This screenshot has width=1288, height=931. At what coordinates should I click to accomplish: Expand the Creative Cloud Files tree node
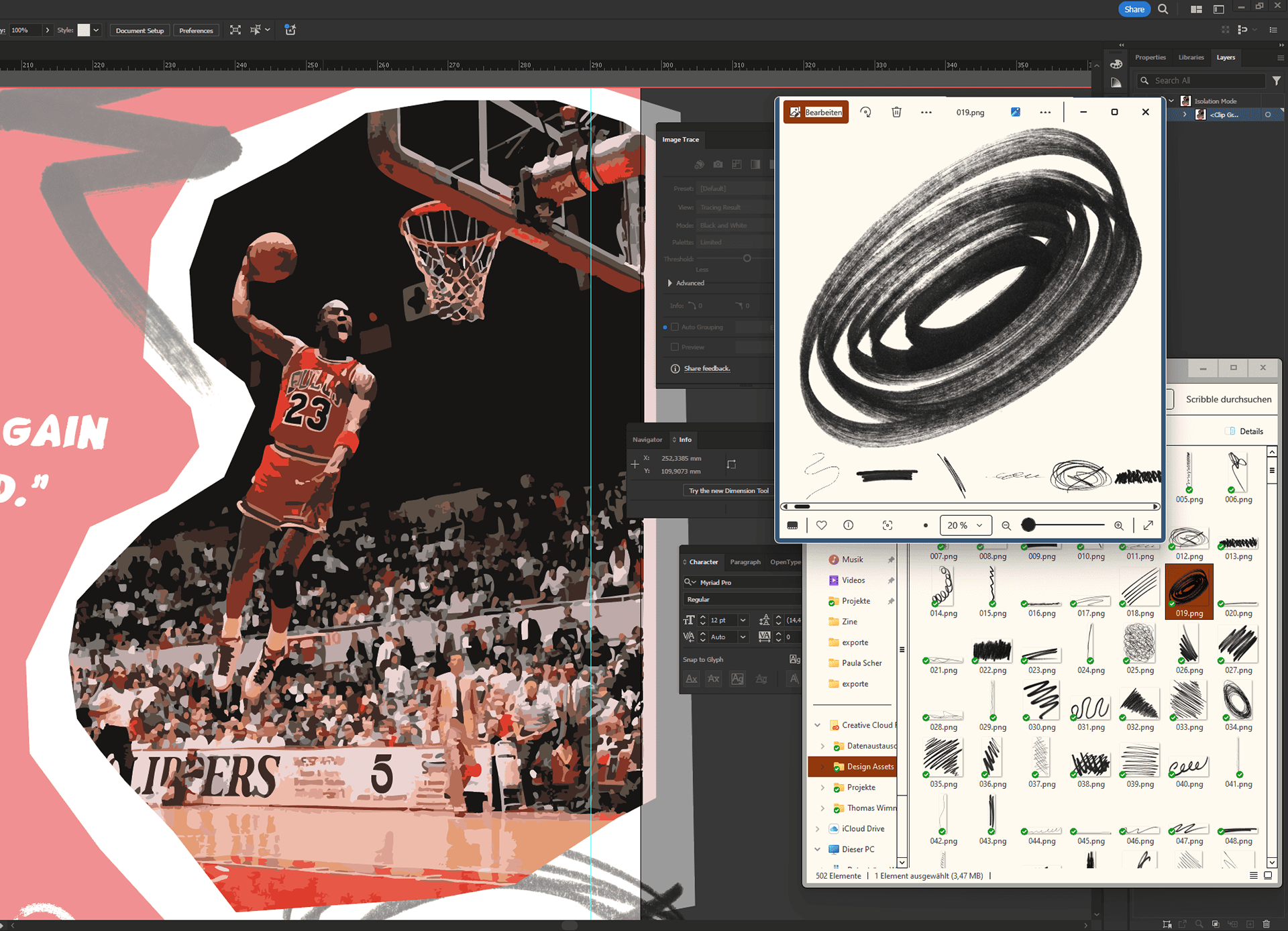pyautogui.click(x=817, y=725)
